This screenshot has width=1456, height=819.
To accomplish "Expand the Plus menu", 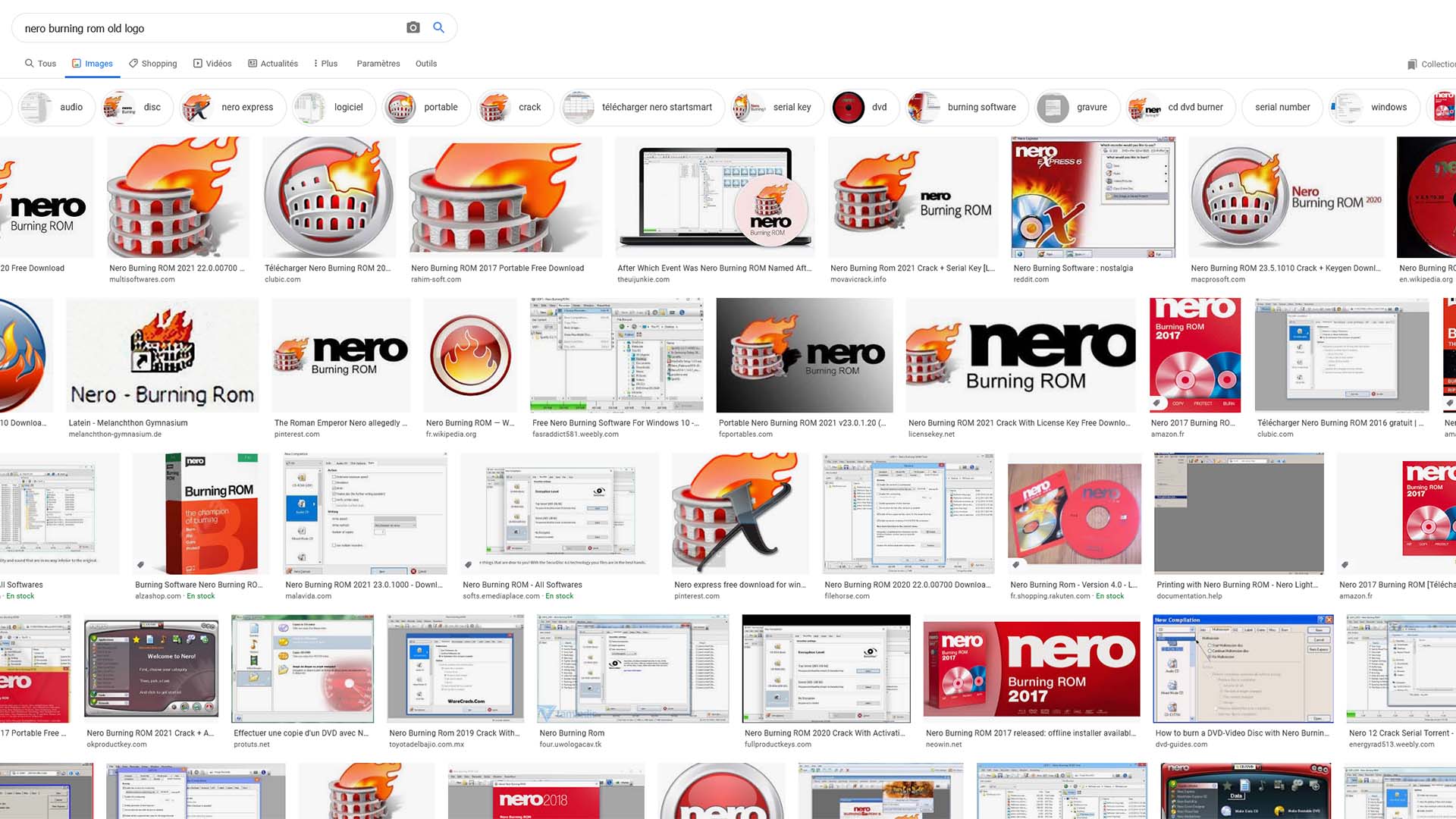I will 326,64.
